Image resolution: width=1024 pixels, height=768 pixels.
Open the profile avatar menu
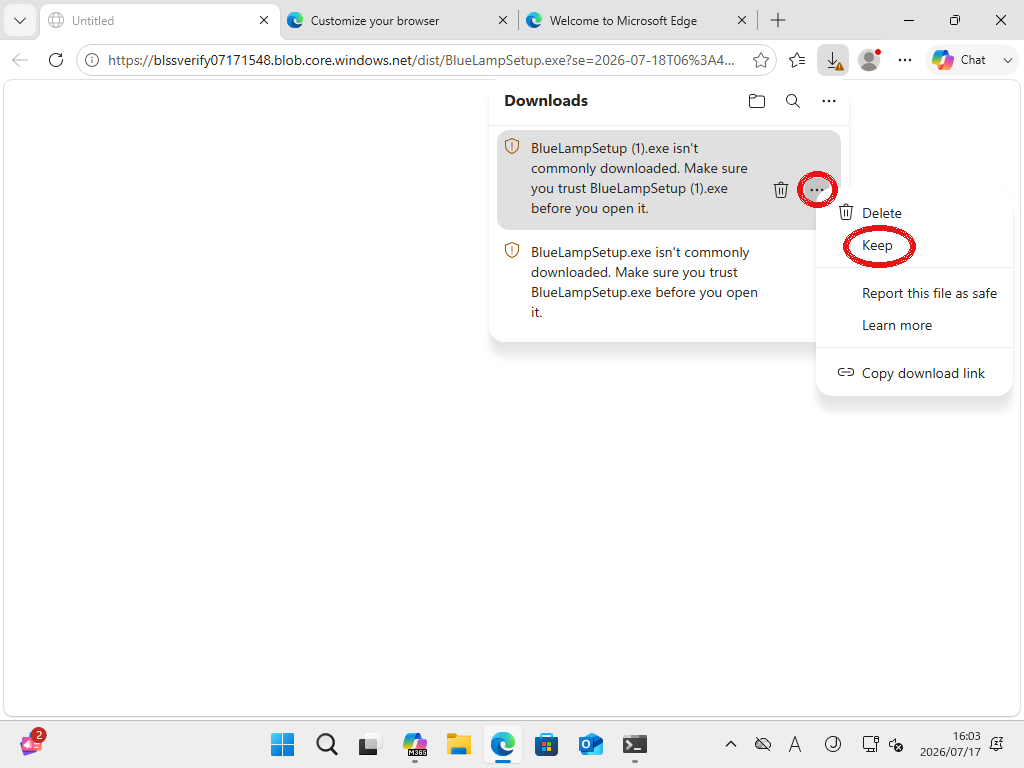click(x=869, y=60)
